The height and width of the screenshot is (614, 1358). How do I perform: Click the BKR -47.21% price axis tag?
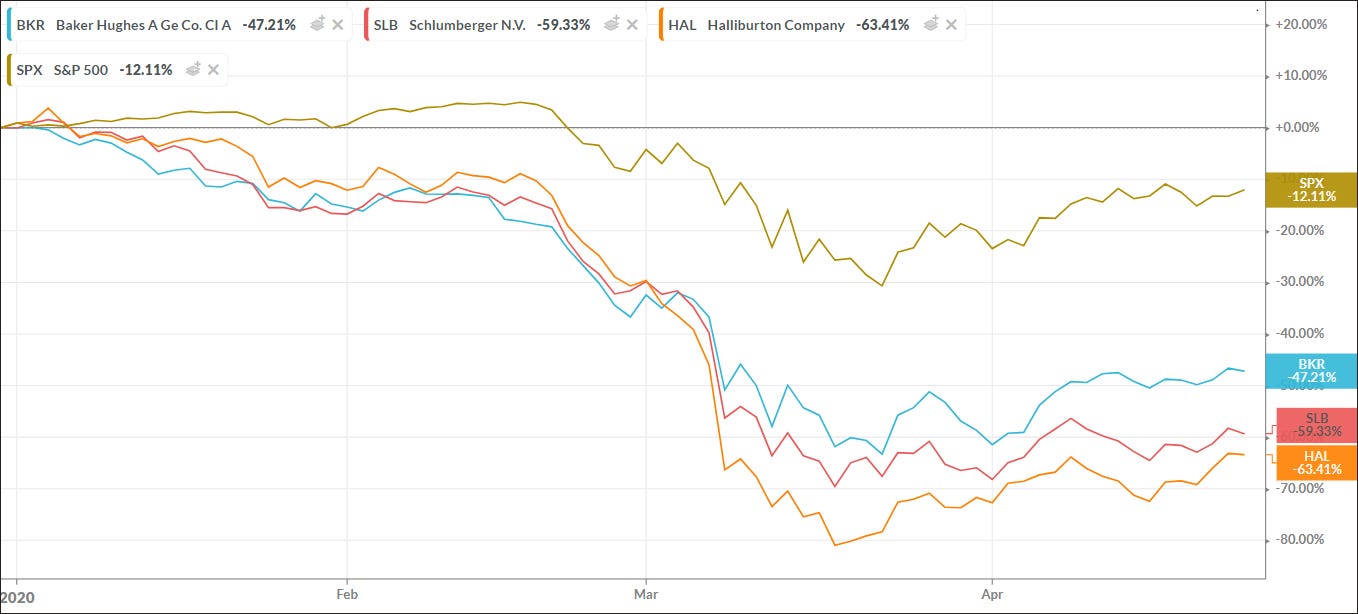1311,371
